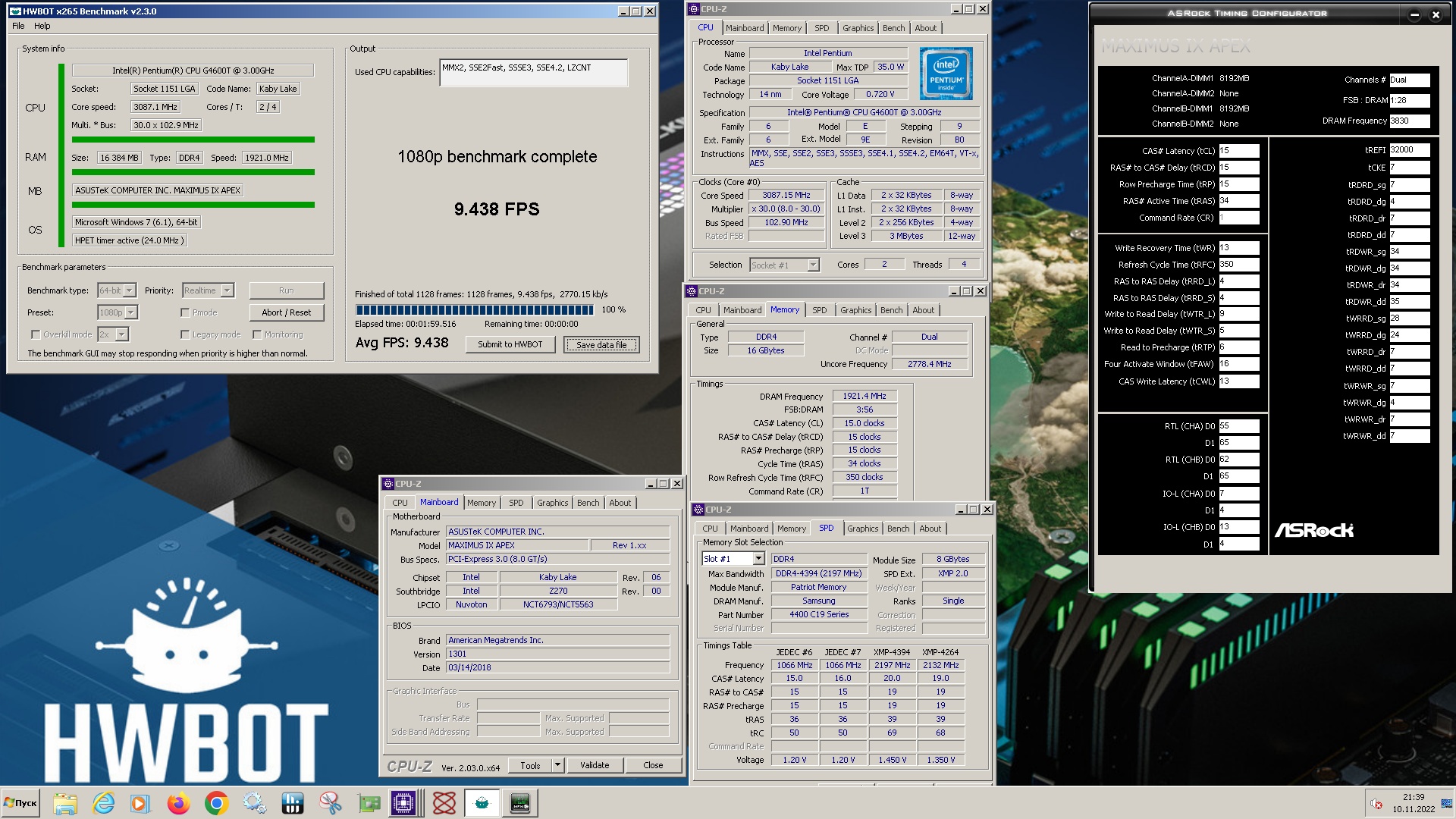The width and height of the screenshot is (1456, 819).
Task: Click the Abort / Reset button
Action: (x=286, y=312)
